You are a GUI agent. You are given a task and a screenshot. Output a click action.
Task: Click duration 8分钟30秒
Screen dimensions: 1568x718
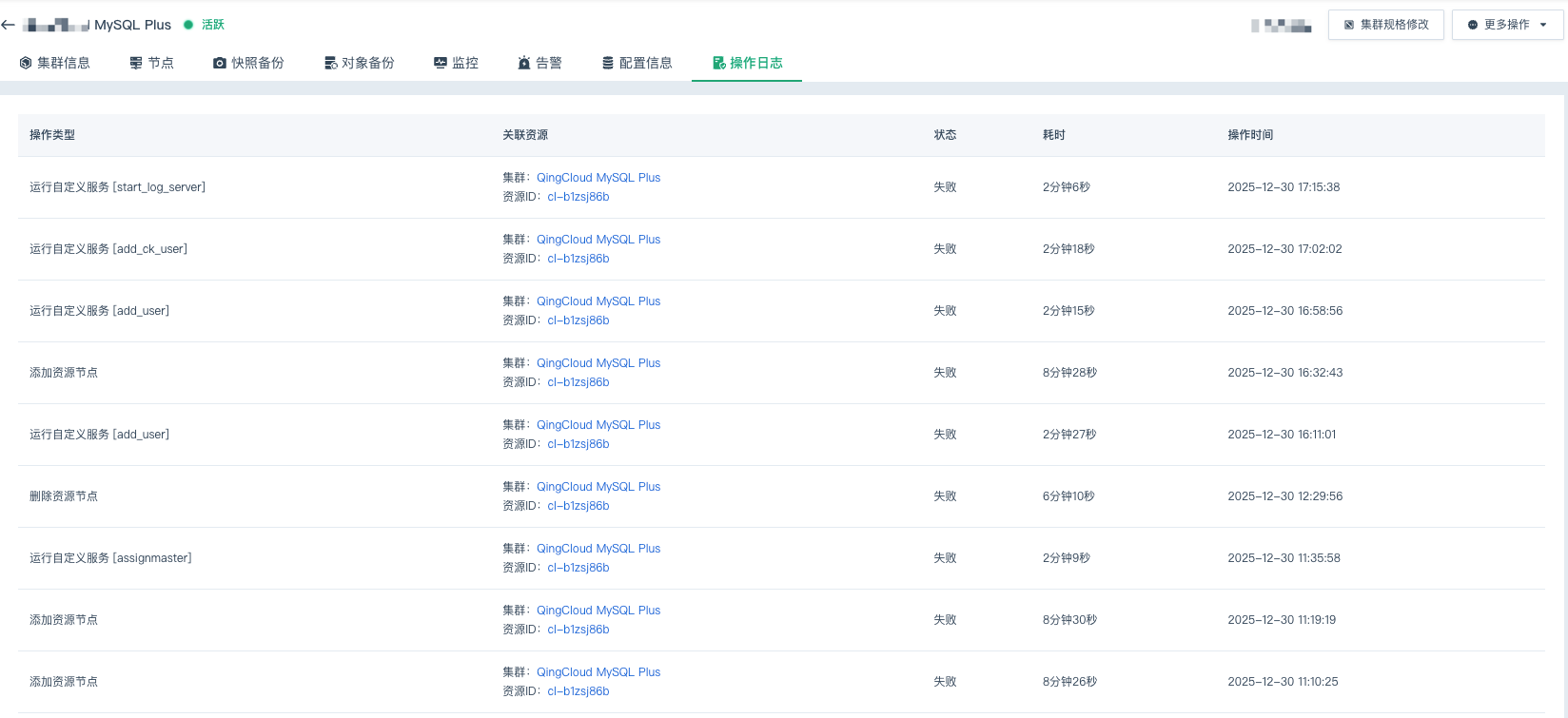tap(1069, 620)
